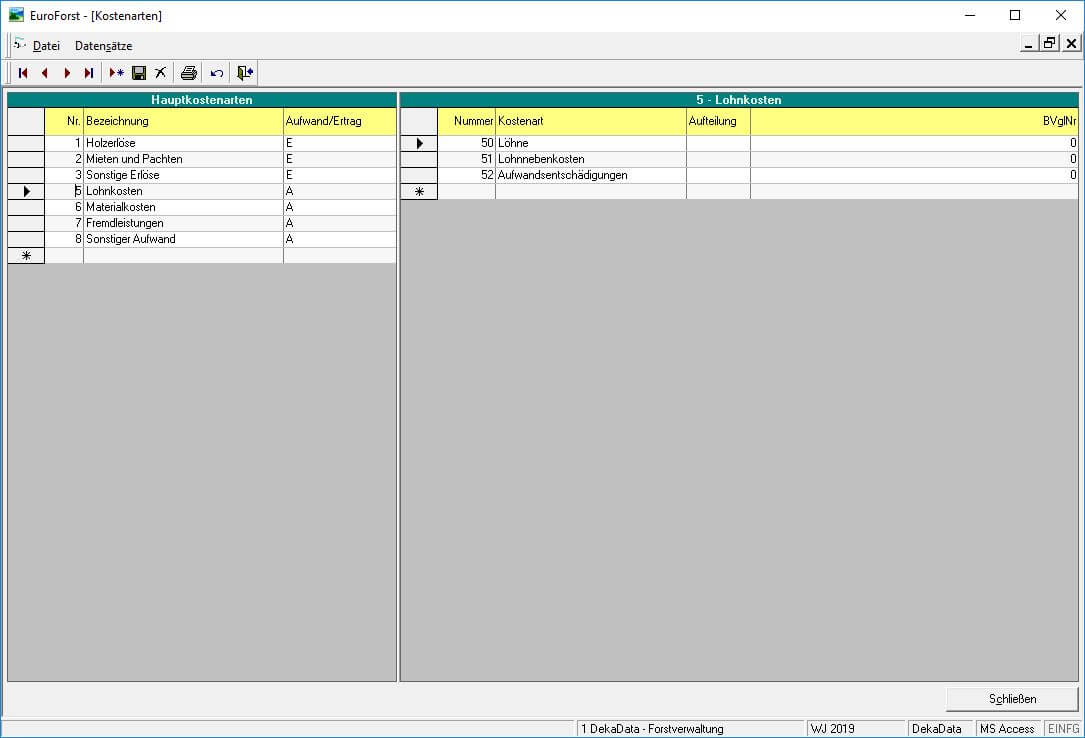Go to next record arrow
1085x738 pixels.
pyautogui.click(x=67, y=73)
